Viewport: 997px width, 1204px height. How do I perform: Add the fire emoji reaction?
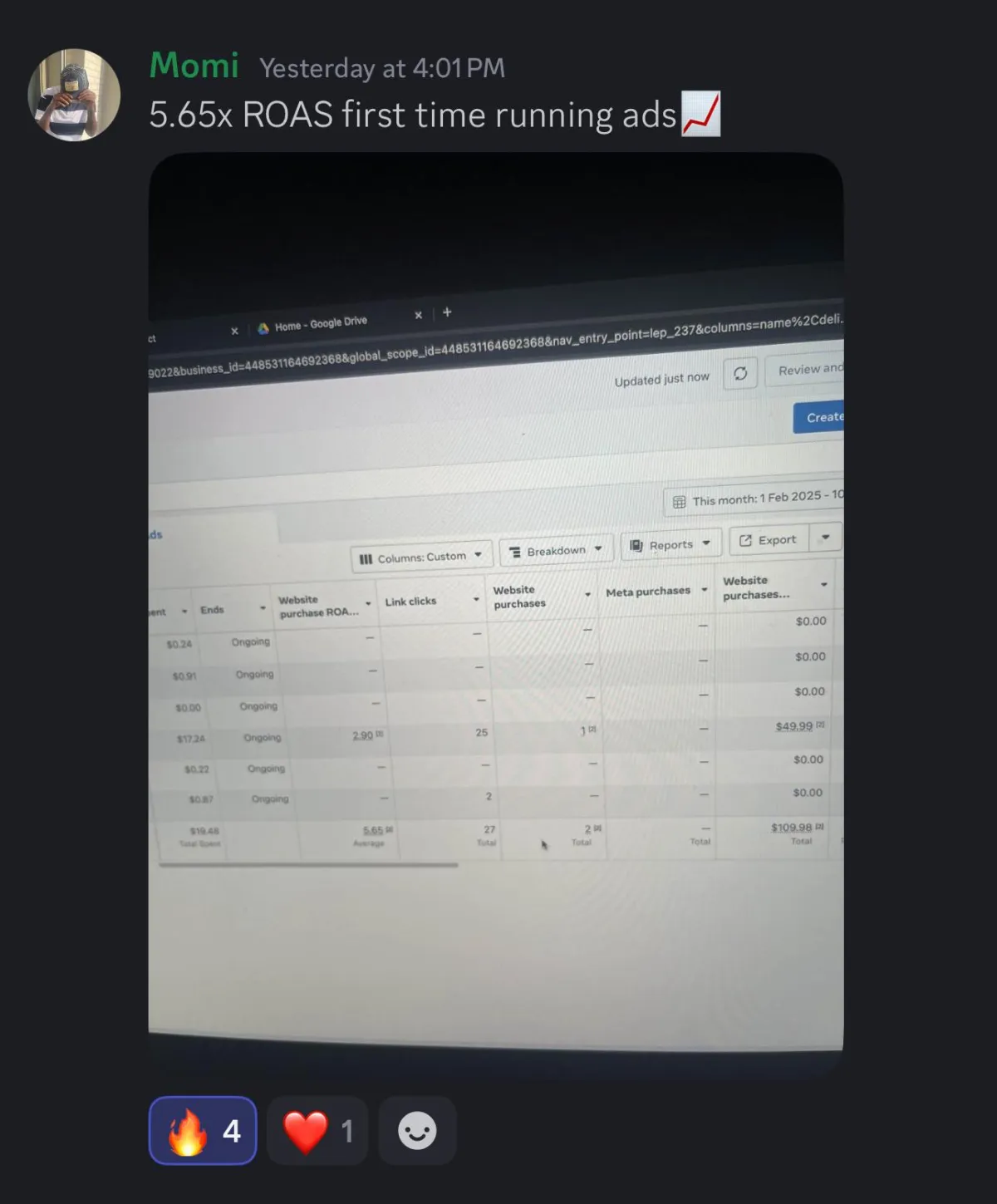[203, 1130]
